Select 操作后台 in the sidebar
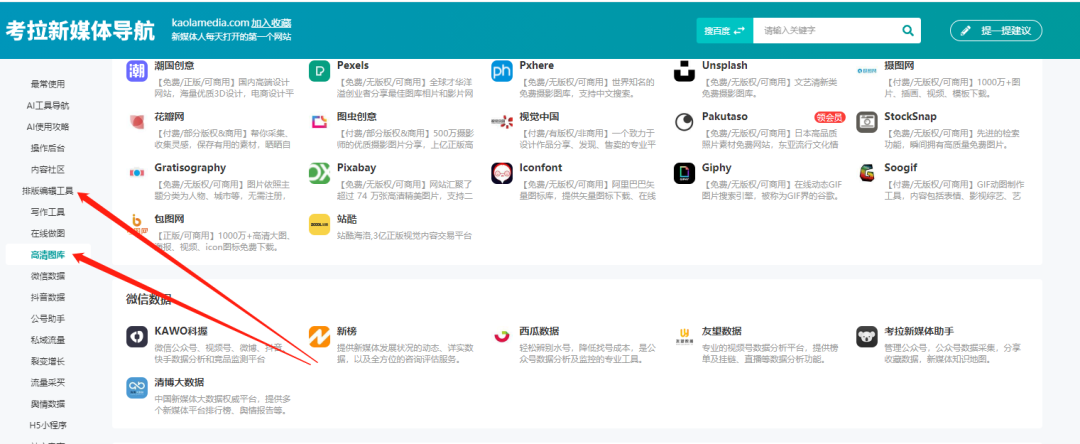 point(48,148)
